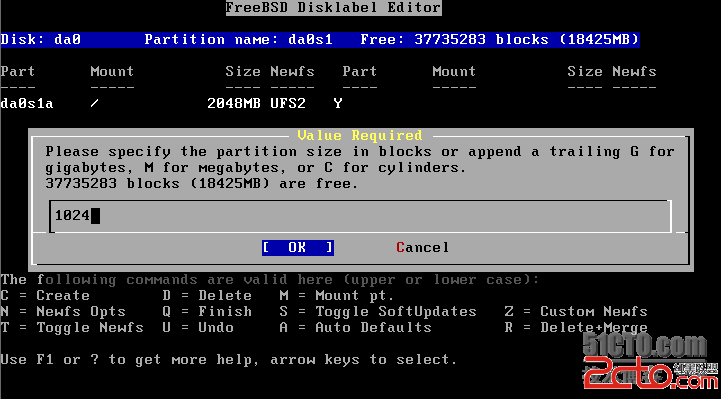The width and height of the screenshot is (721, 399).
Task: Select the da0s1a partition row
Action: click(x=172, y=103)
